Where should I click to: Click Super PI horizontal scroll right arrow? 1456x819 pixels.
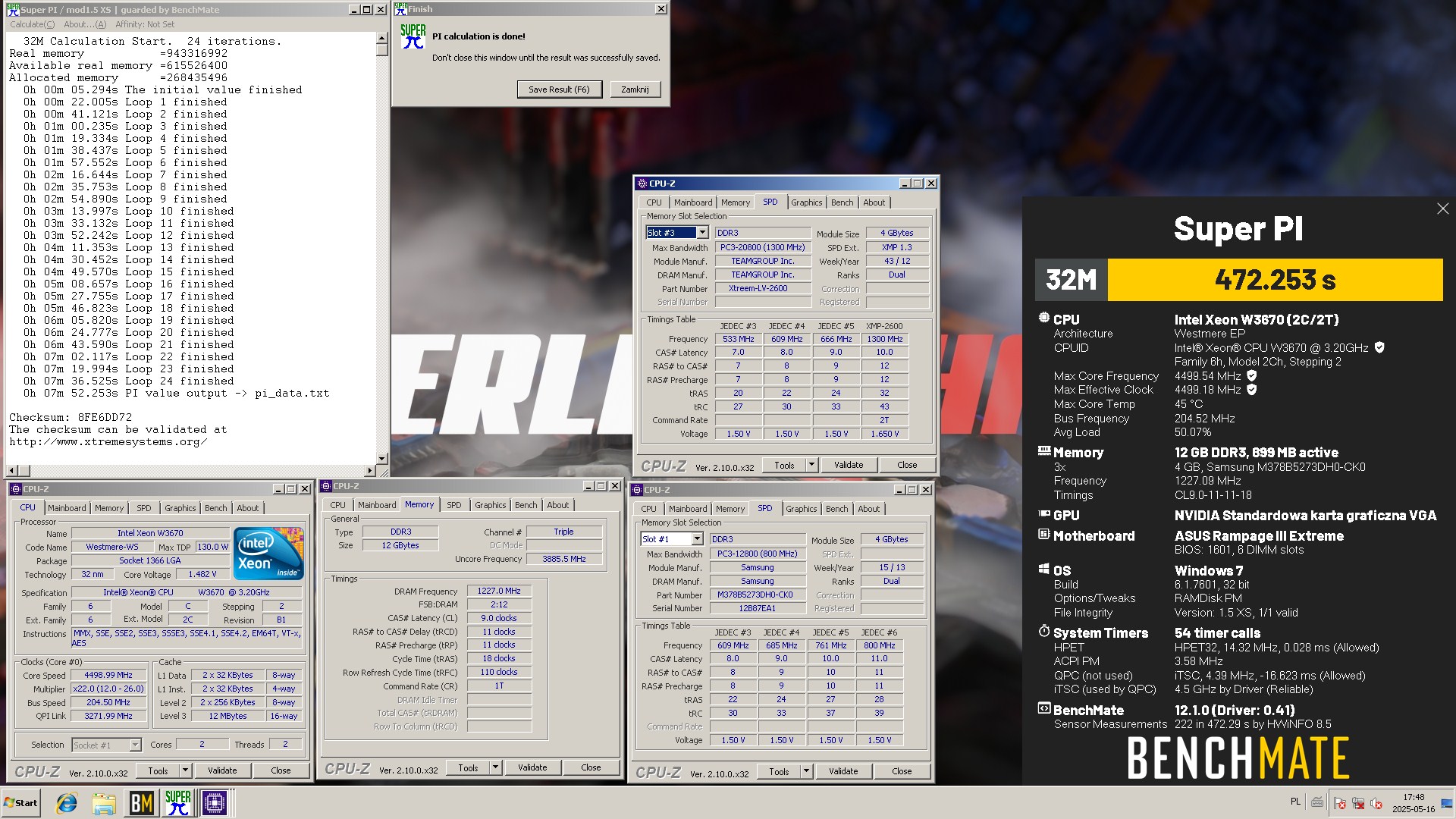coord(369,470)
